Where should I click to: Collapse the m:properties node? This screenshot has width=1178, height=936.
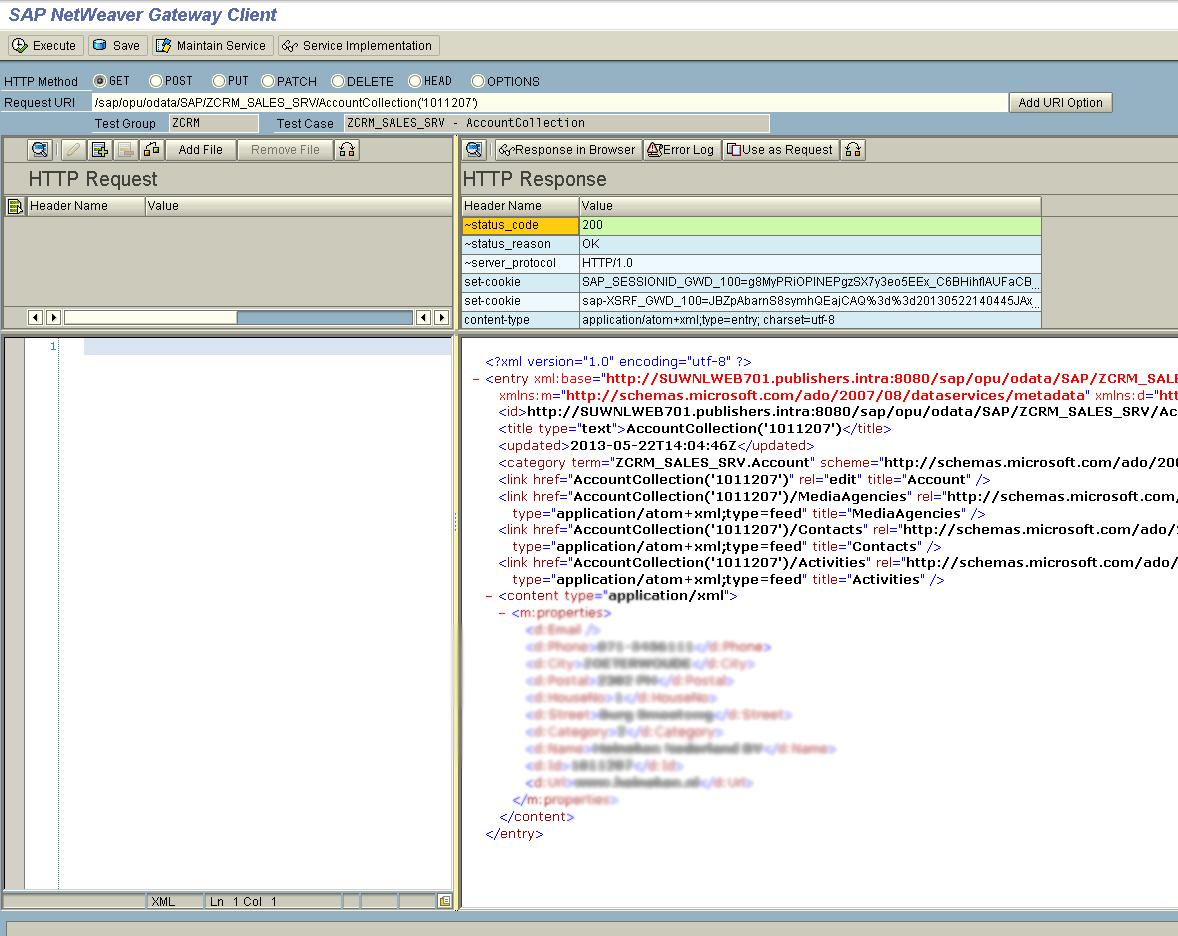500,612
